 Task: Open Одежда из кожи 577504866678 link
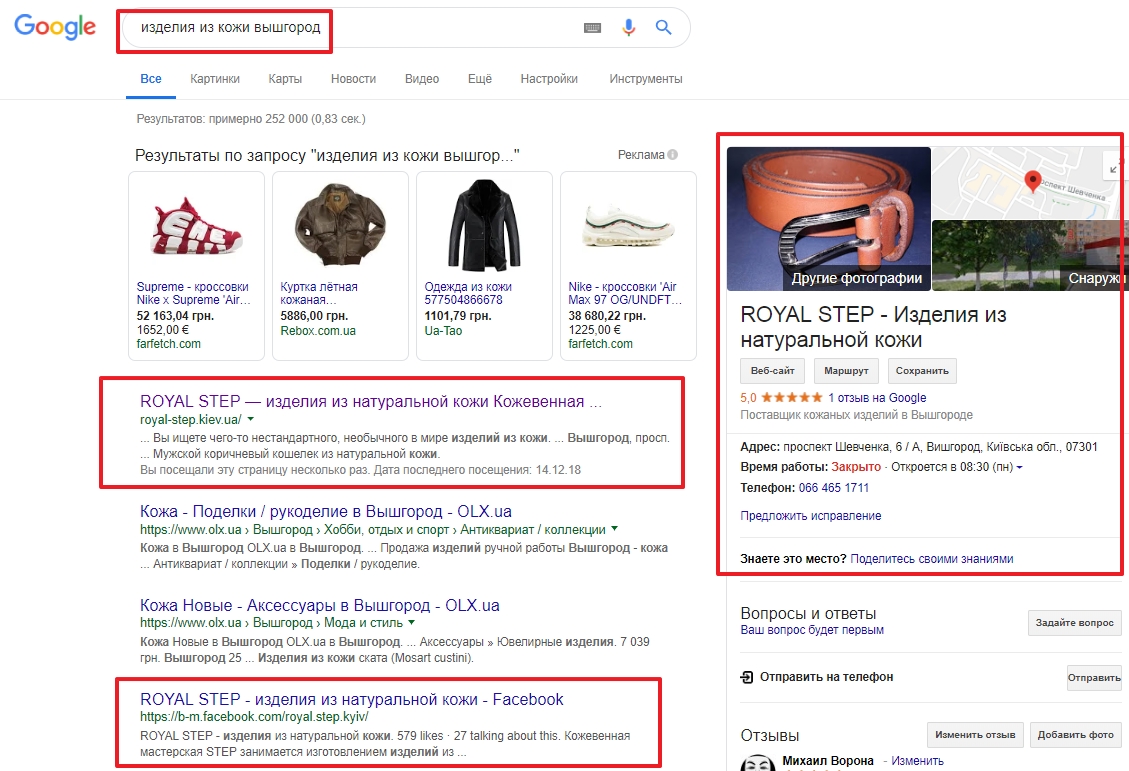(x=468, y=293)
